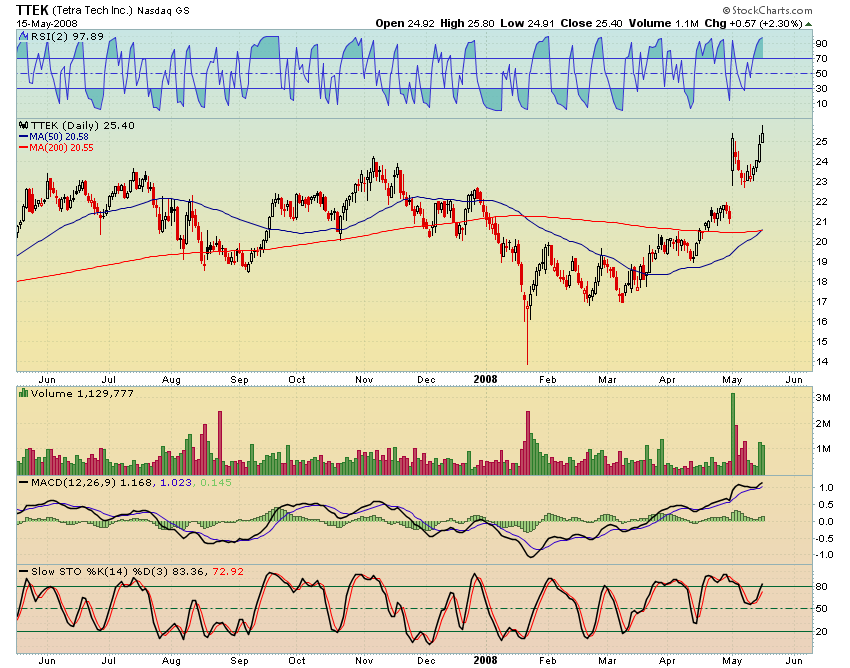Image resolution: width=850 pixels, height=668 pixels.
Task: Click the MACD(12,26,9) 1.168 label
Action: tap(92, 482)
